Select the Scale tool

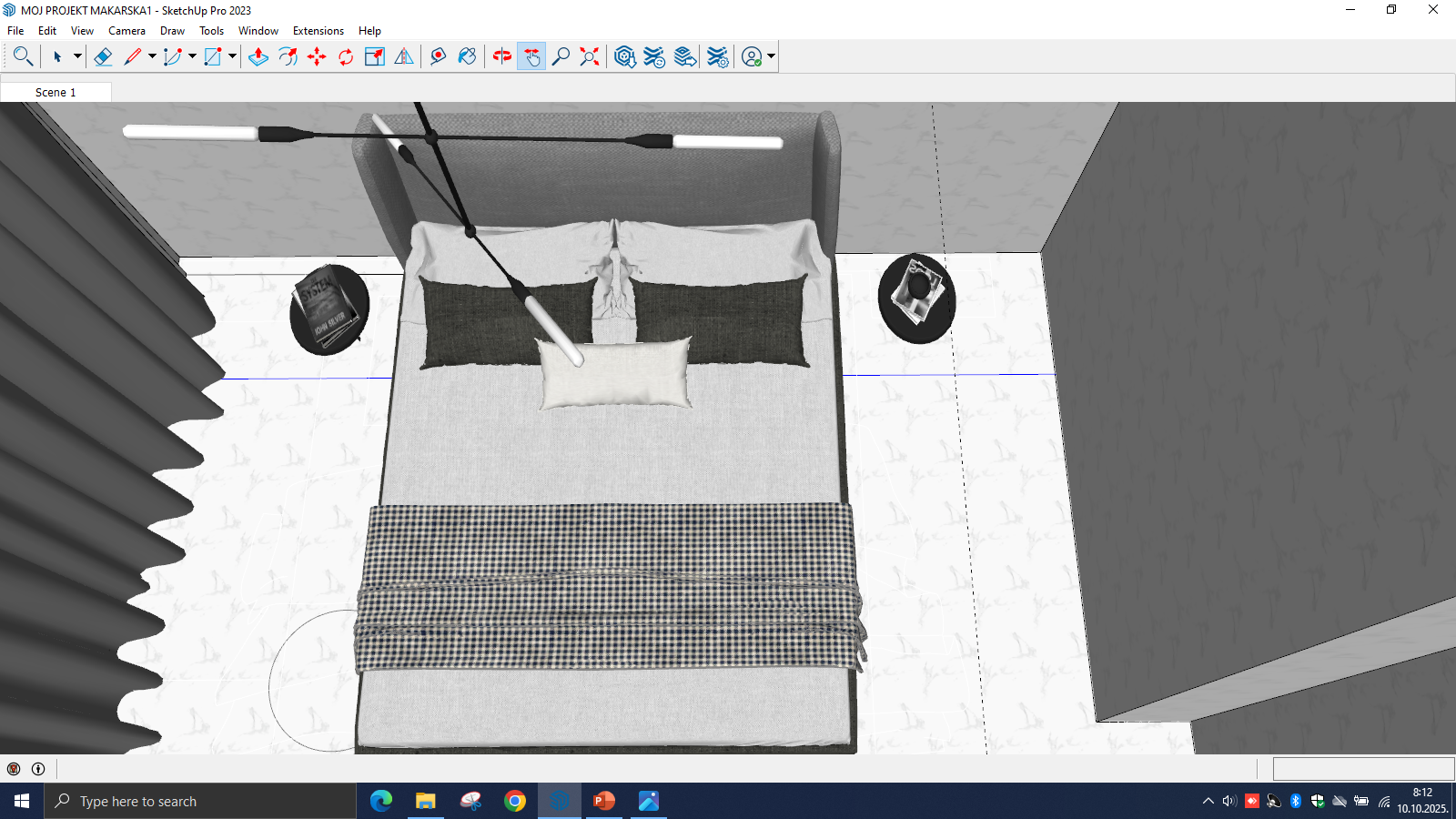click(x=374, y=56)
